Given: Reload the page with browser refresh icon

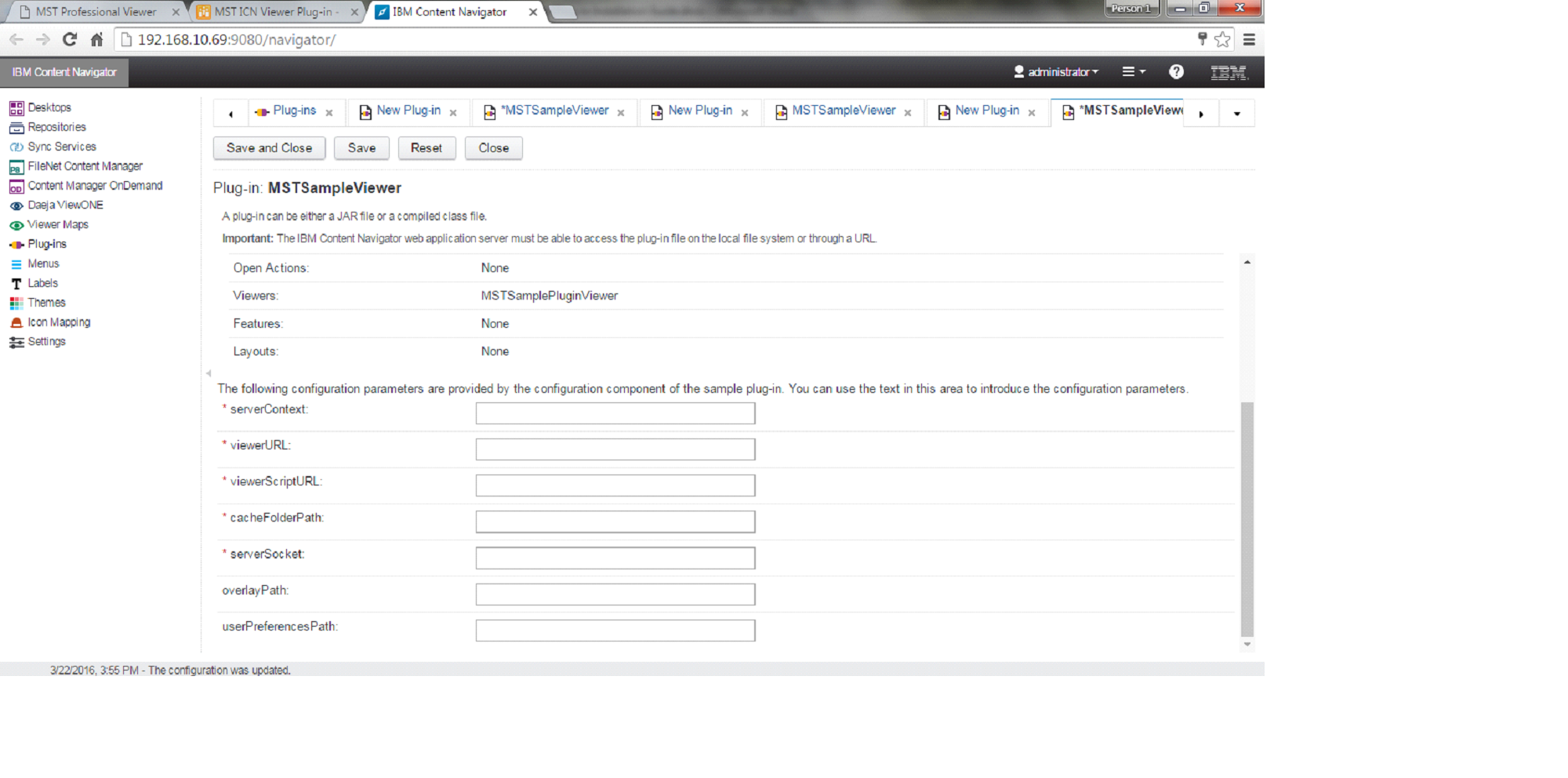Looking at the screenshot, I should (x=70, y=39).
